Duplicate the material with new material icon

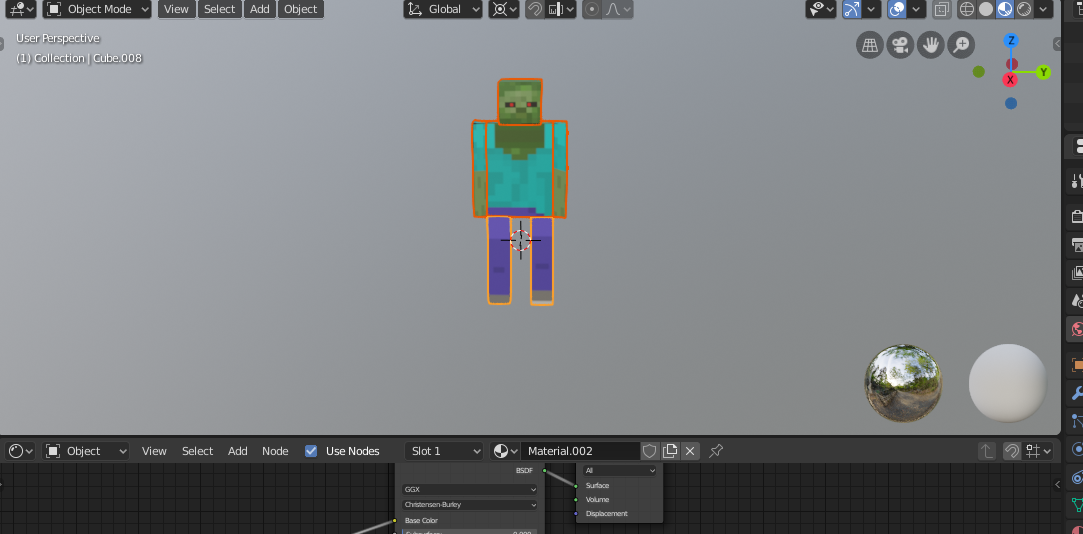pyautogui.click(x=669, y=451)
